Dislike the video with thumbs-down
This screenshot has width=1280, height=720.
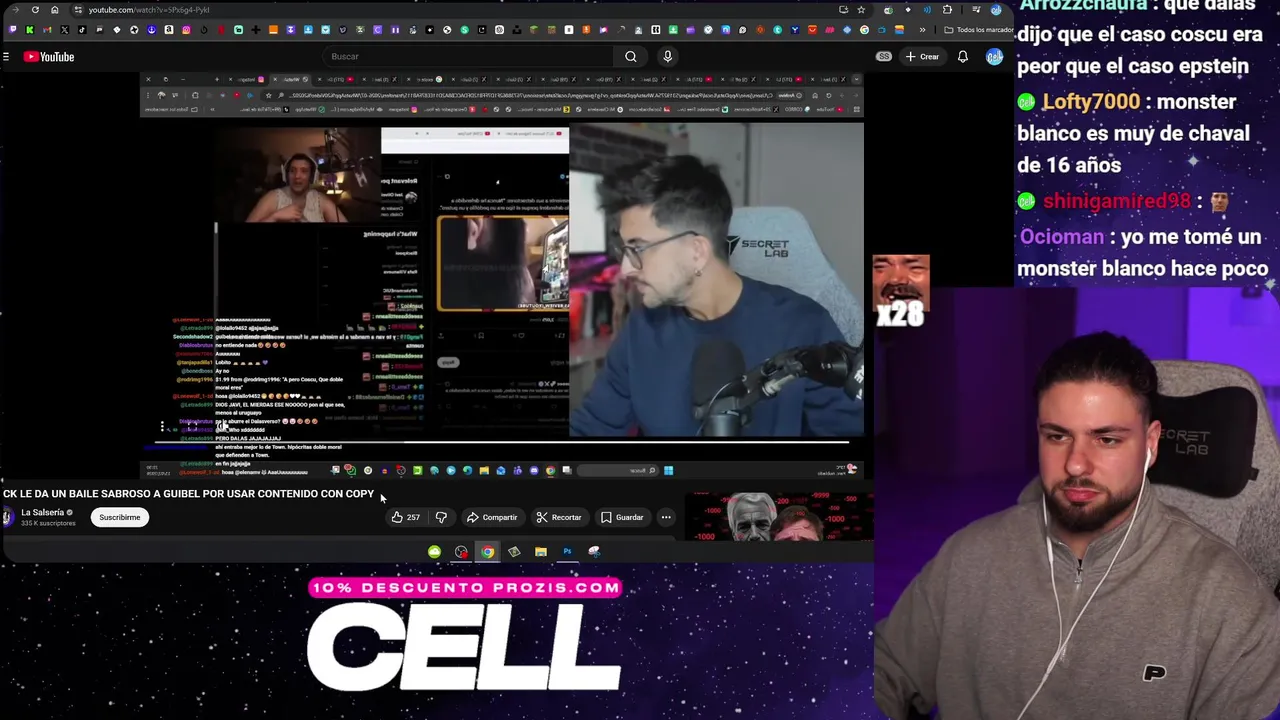(441, 518)
